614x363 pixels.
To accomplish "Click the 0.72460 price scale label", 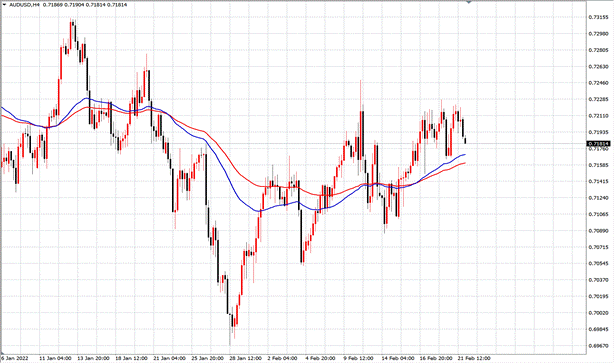I will point(598,83).
